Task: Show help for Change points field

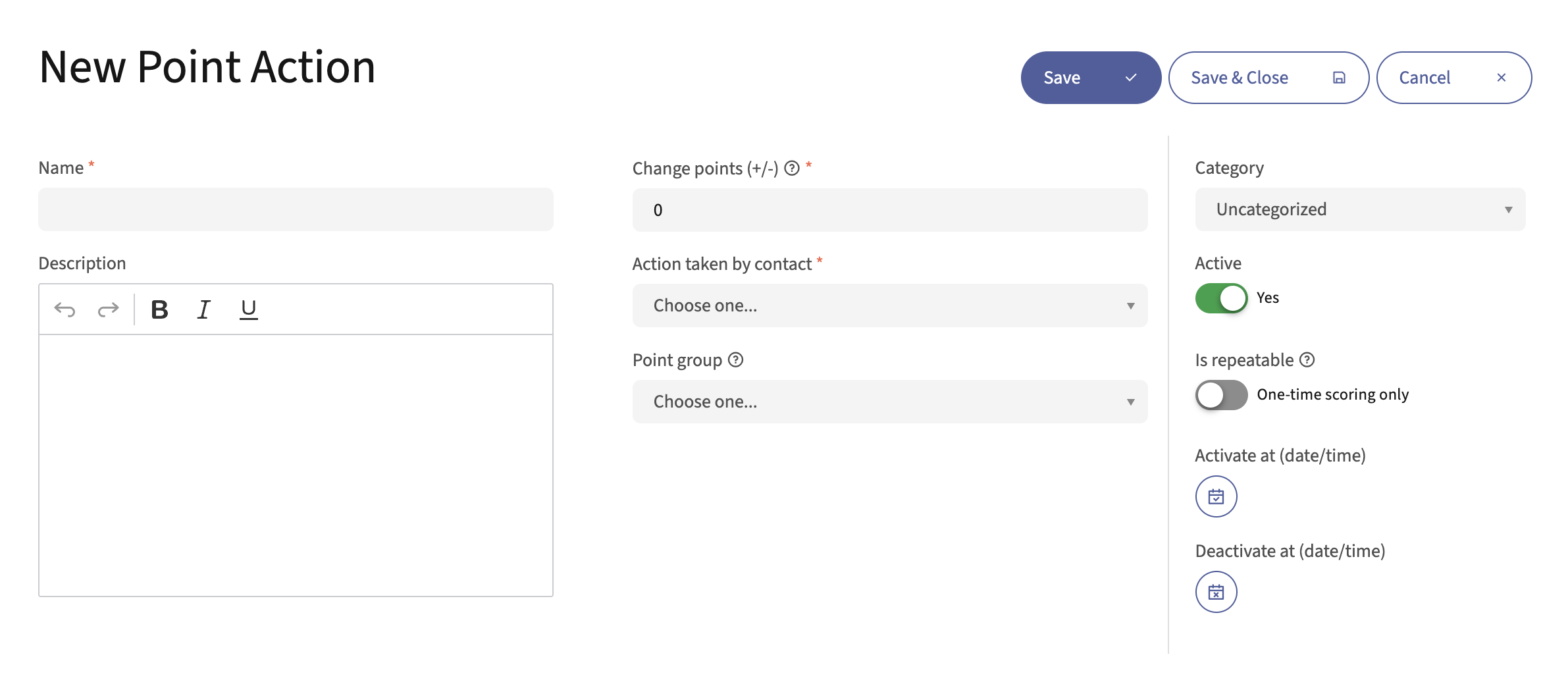Action: (792, 169)
